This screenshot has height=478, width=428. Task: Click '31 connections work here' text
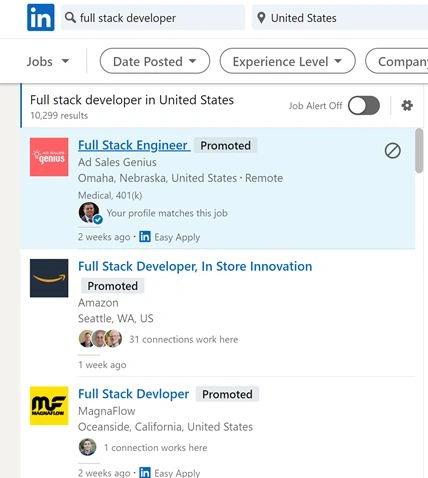(x=184, y=339)
